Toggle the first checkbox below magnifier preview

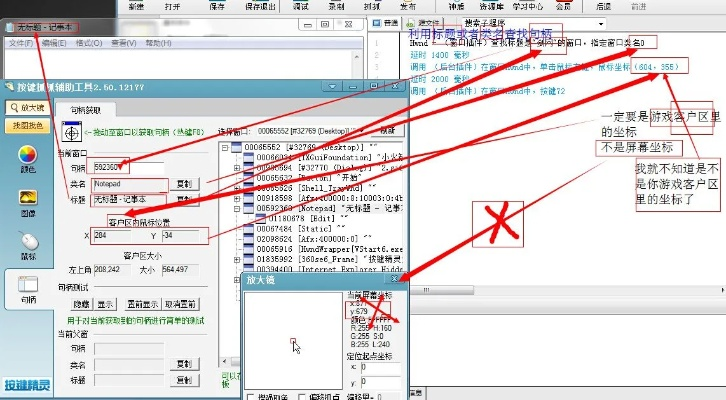click(x=252, y=396)
